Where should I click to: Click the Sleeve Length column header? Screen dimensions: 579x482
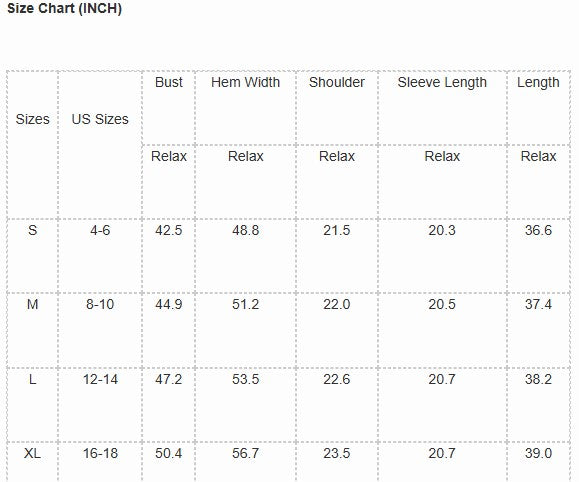(x=442, y=82)
